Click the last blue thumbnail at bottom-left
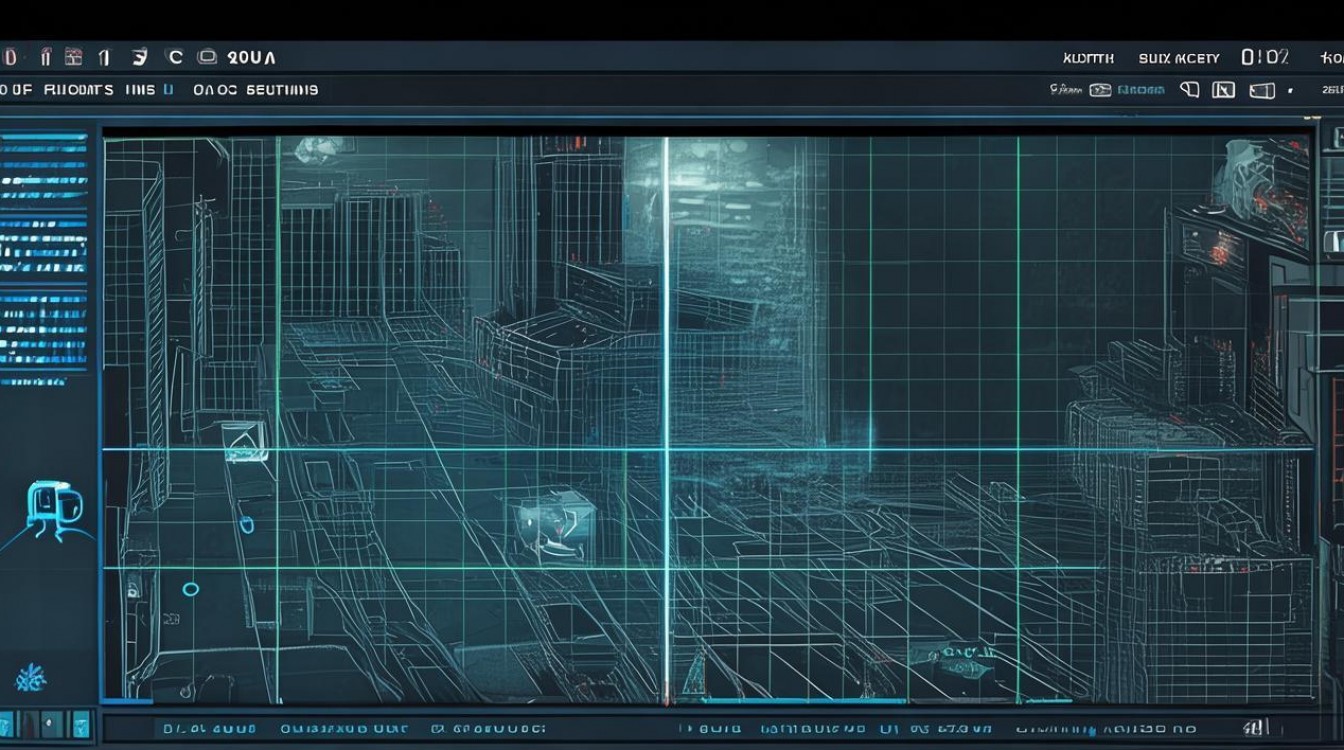Screen dimensions: 1344x750 coord(80,724)
